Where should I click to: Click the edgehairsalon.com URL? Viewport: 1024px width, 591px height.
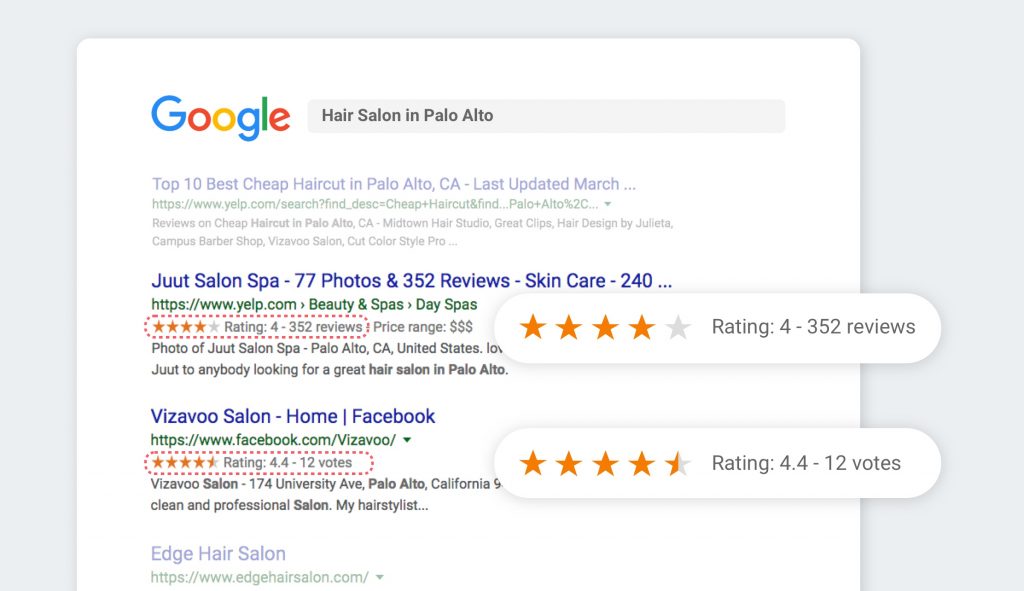click(x=259, y=577)
